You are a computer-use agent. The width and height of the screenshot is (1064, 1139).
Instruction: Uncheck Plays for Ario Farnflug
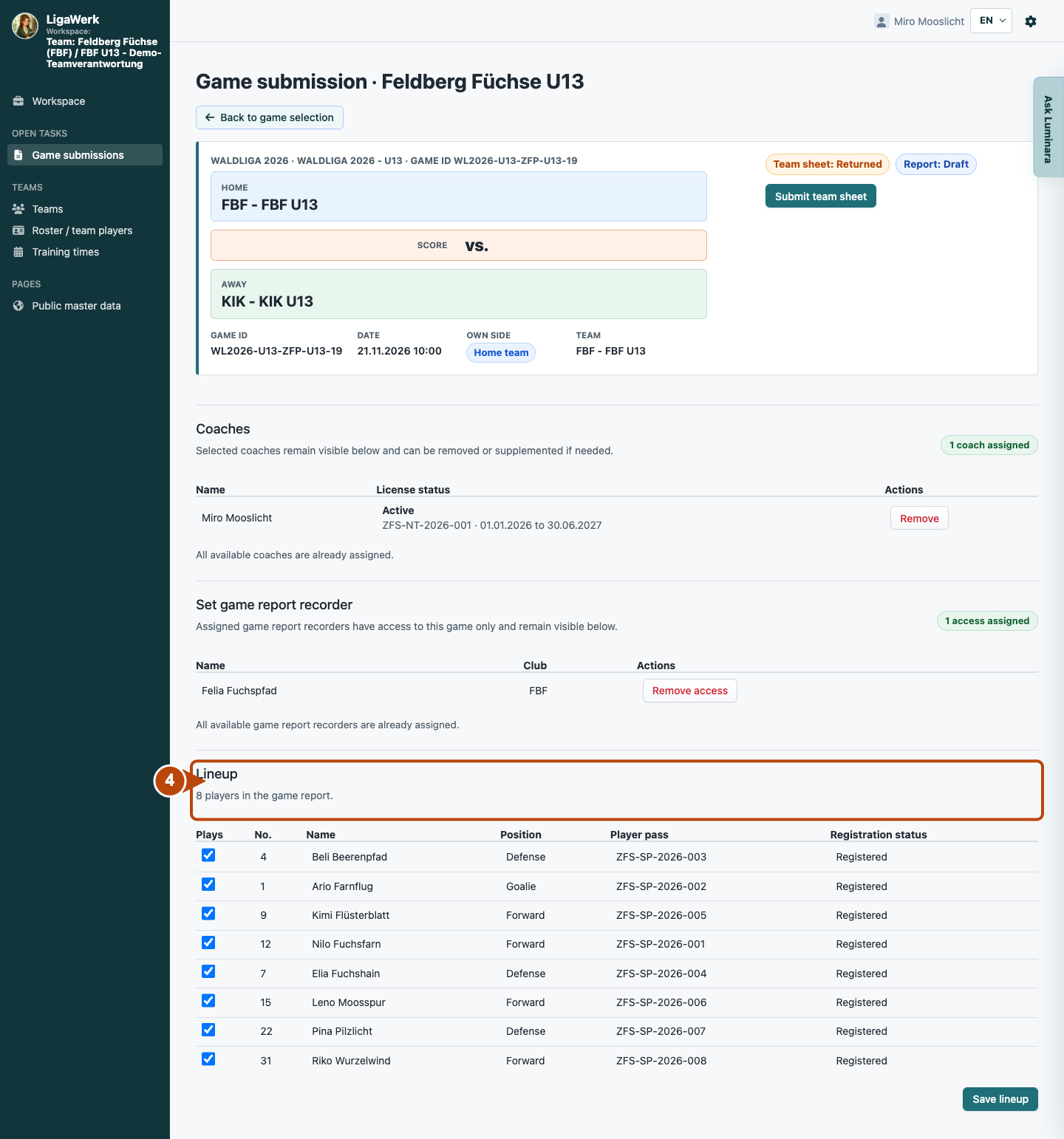coord(208,884)
